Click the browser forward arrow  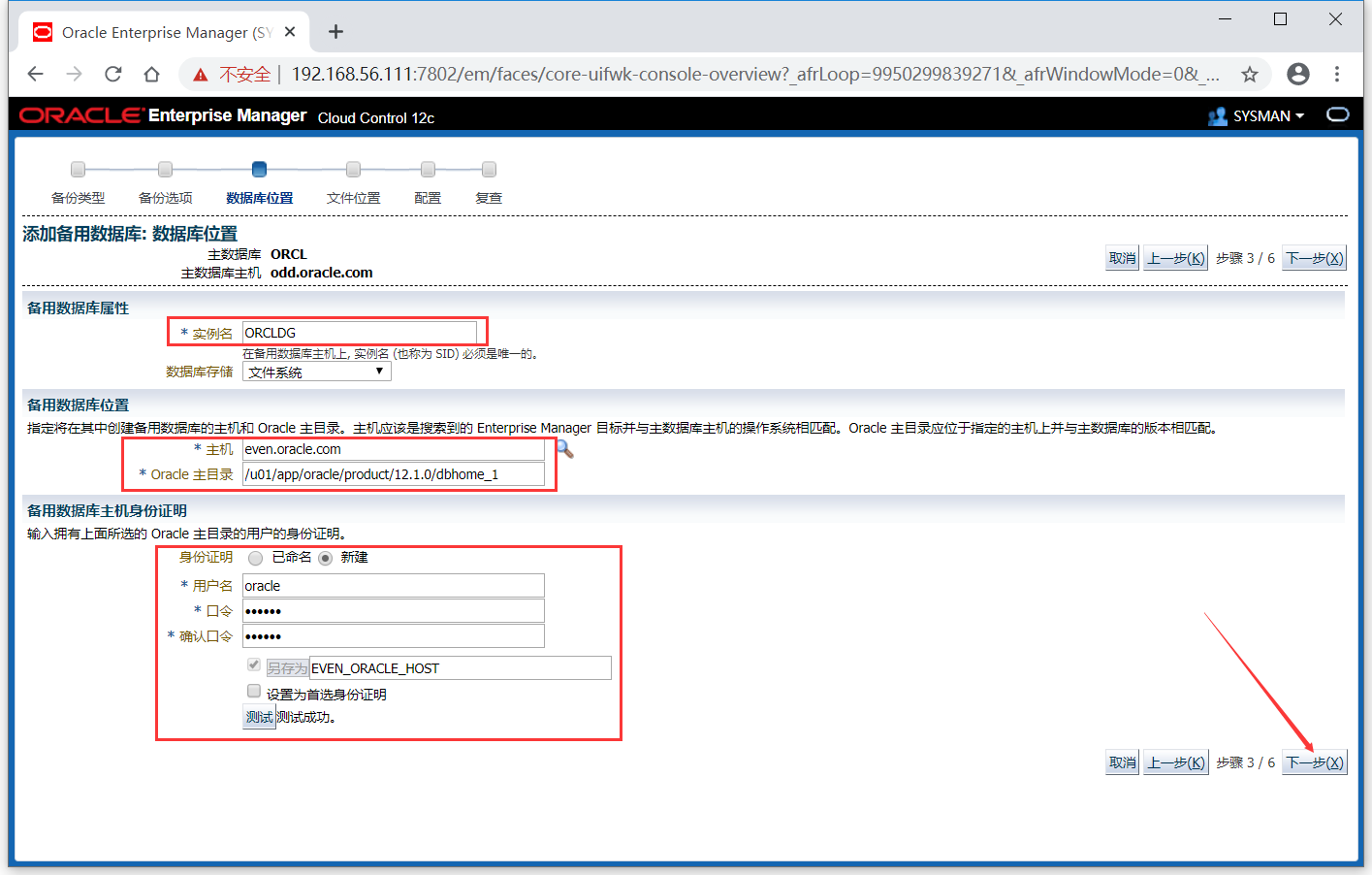point(75,74)
